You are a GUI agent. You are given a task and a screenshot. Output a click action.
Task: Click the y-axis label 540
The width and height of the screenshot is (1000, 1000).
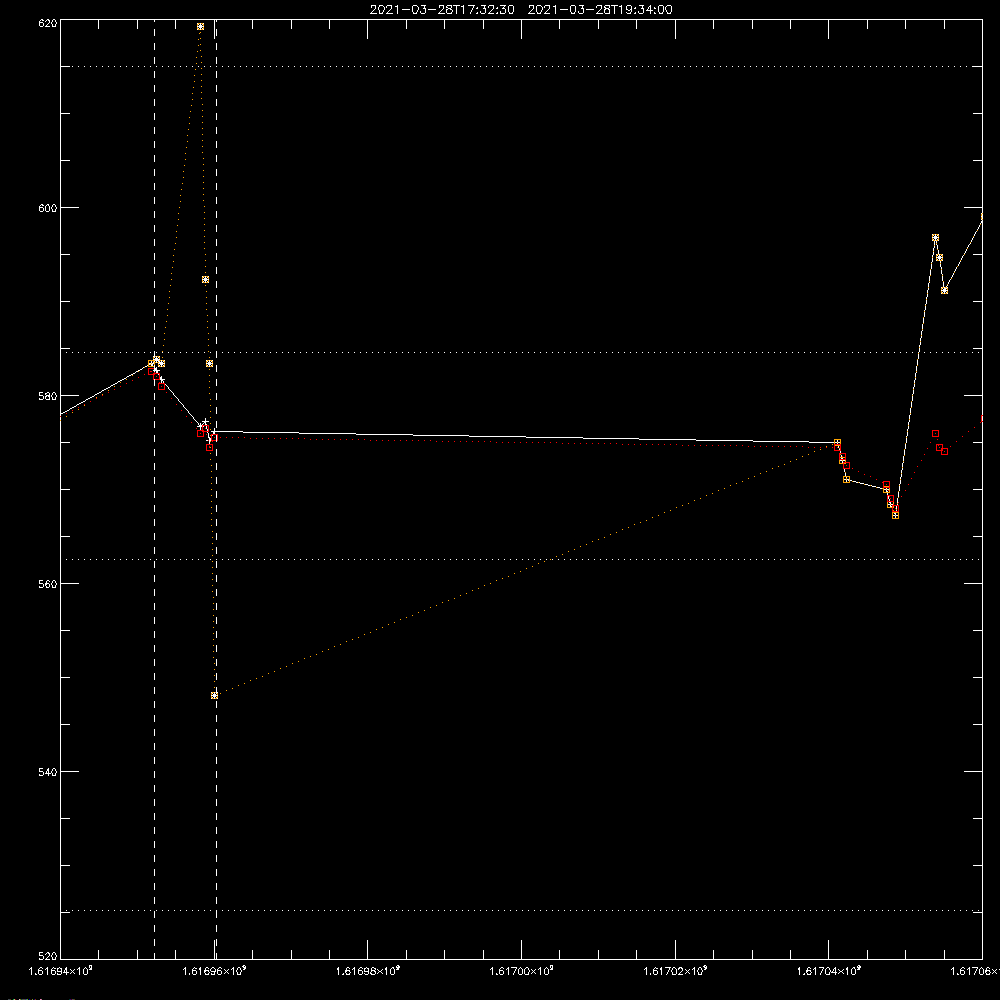click(48, 772)
